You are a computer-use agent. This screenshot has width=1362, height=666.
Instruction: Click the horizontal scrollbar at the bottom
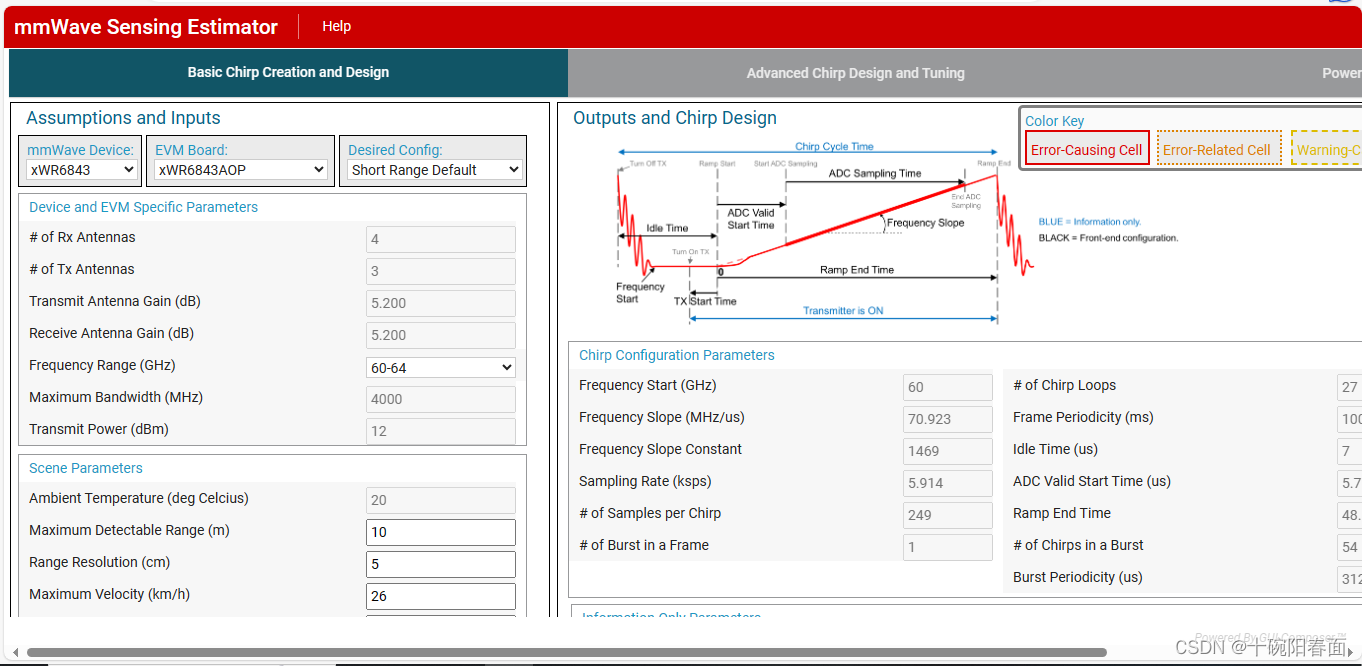[x=566, y=653]
